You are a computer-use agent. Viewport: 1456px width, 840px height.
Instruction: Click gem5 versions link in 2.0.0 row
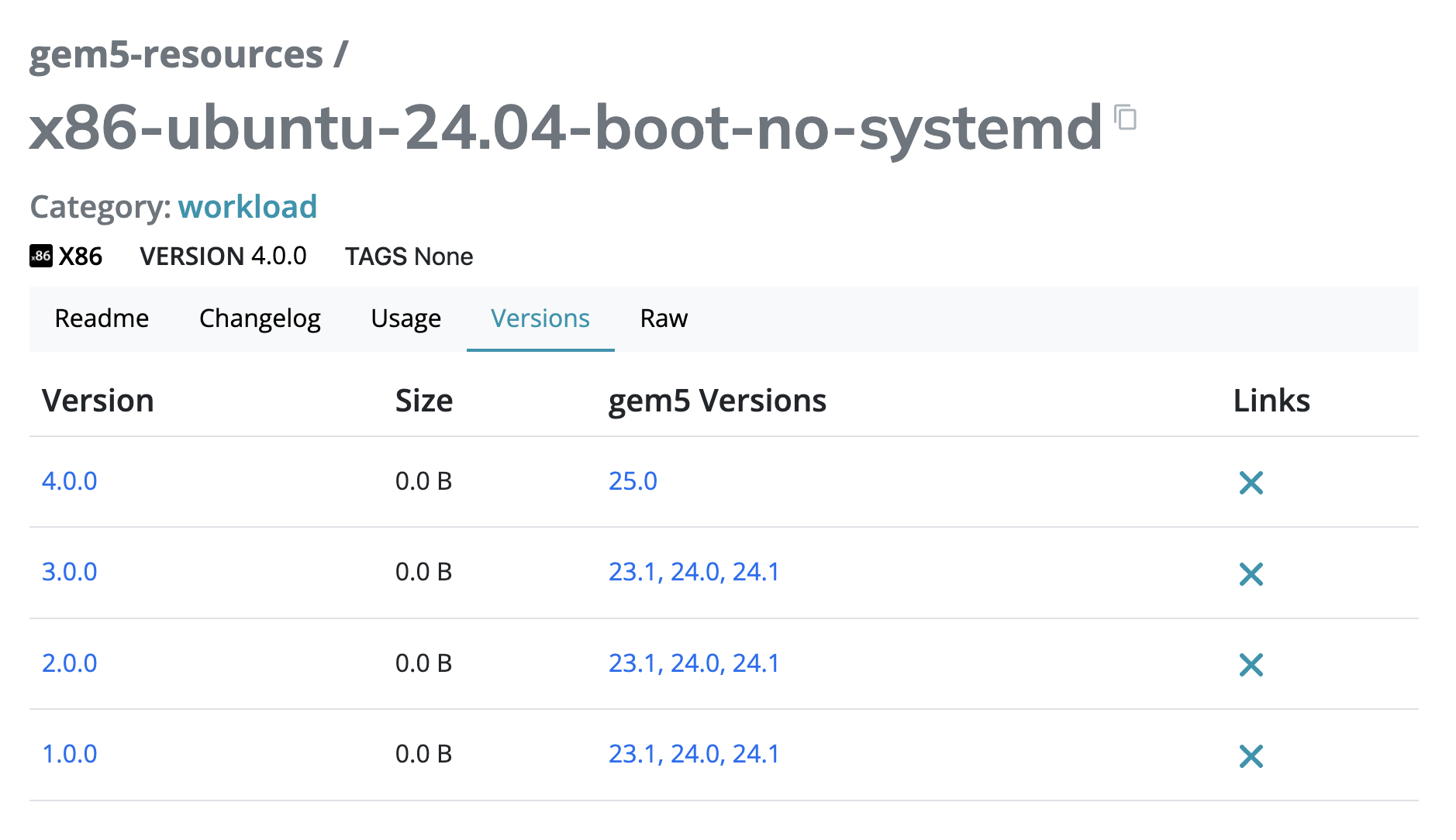pyautogui.click(x=694, y=663)
